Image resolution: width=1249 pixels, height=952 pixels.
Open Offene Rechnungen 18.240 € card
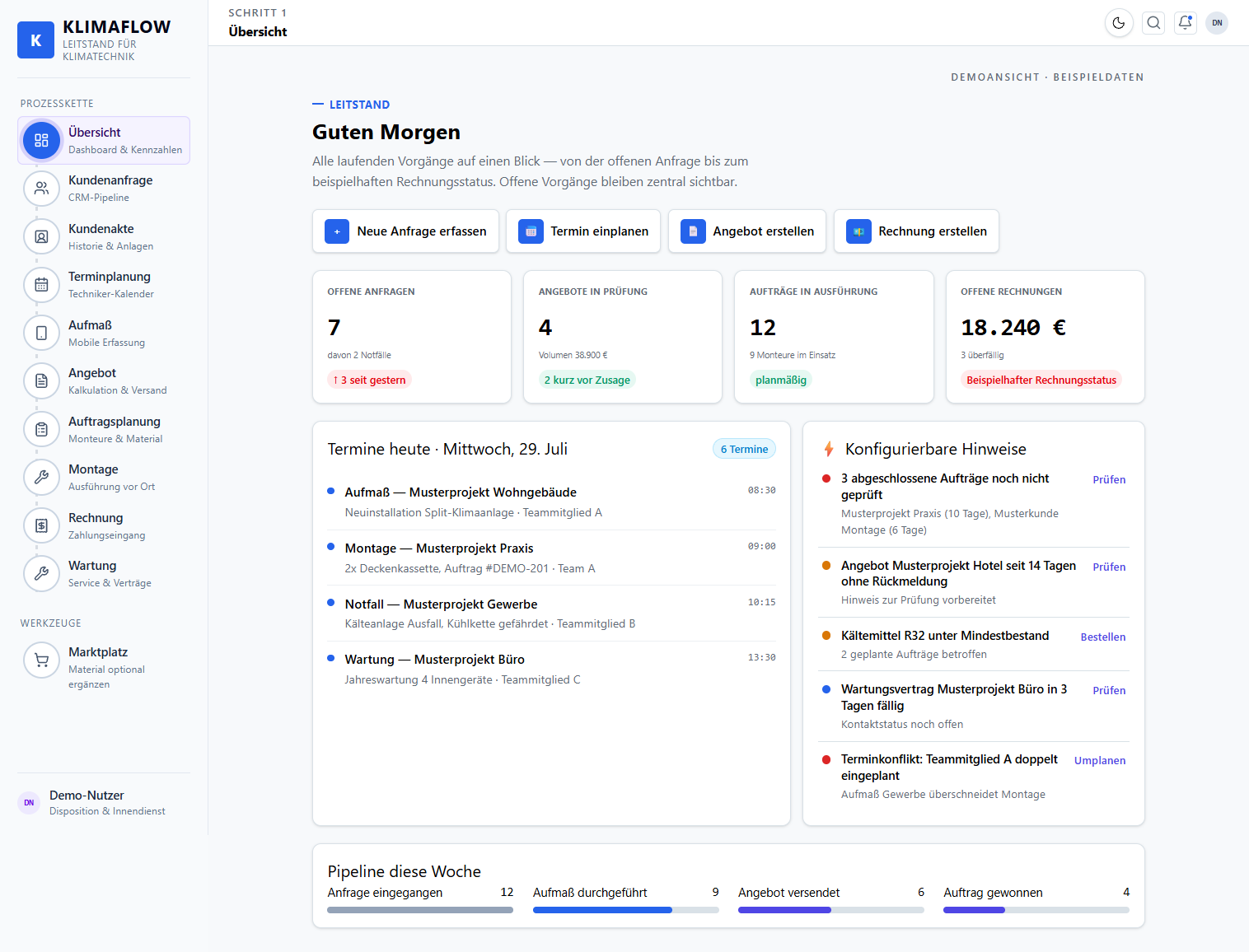tap(1046, 337)
